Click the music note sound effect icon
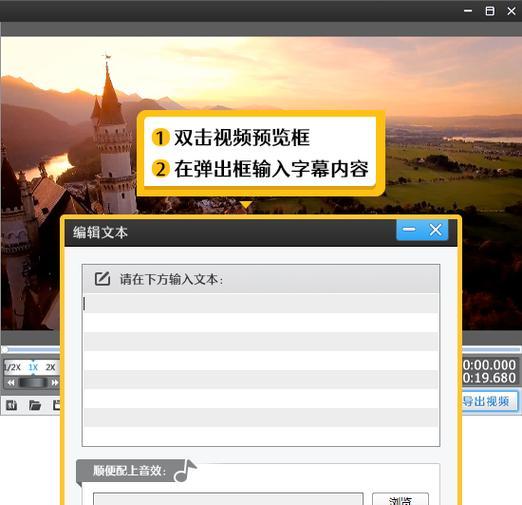This screenshot has width=522, height=505. point(185,471)
